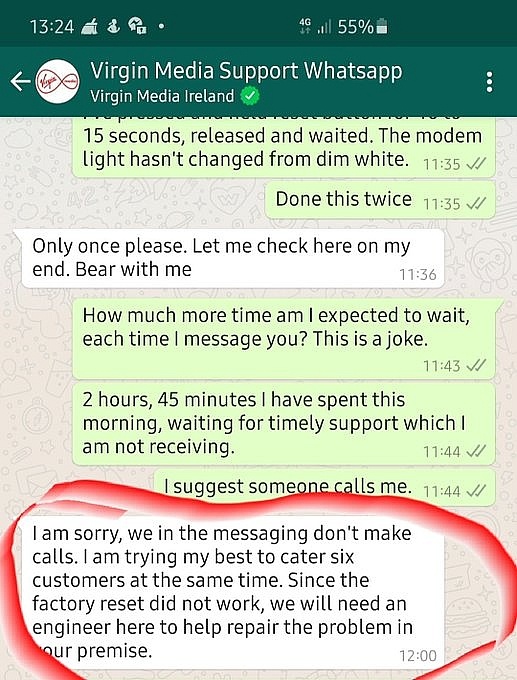The image size is (517, 680).
Task: Tap the "I suggest someone calls me" message
Action: 325,487
